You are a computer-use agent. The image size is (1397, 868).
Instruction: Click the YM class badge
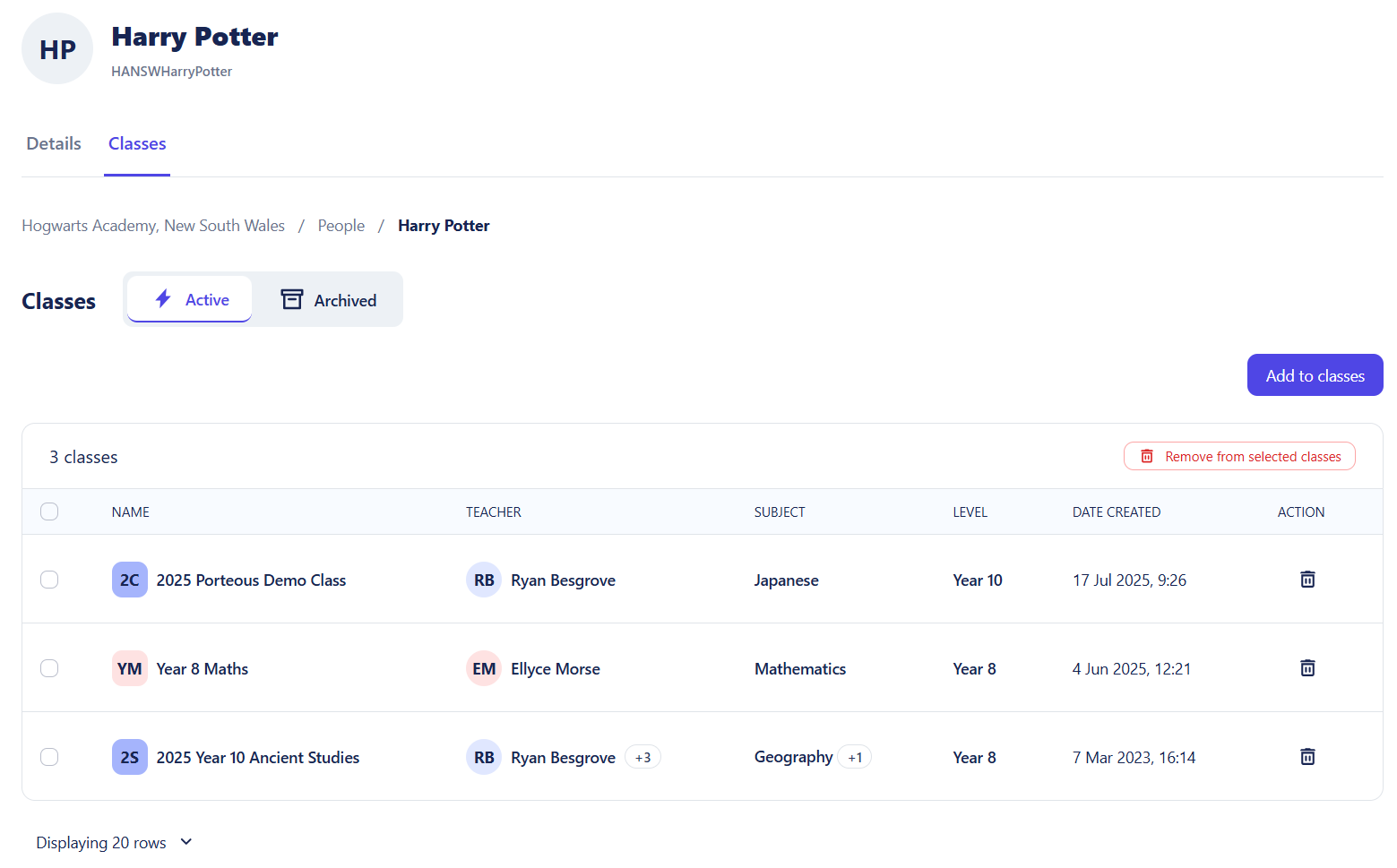[x=130, y=668]
